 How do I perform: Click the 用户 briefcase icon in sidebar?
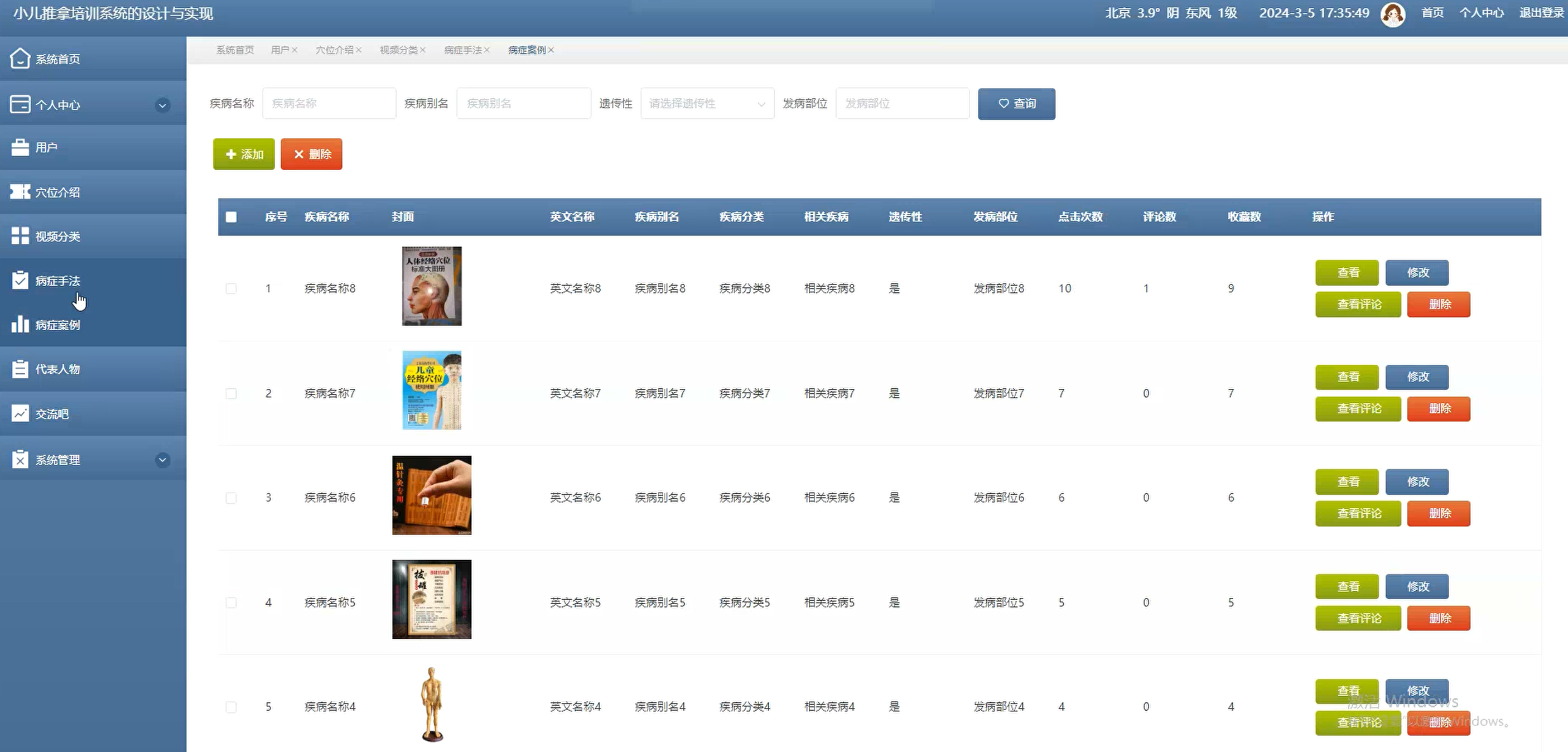tap(20, 147)
